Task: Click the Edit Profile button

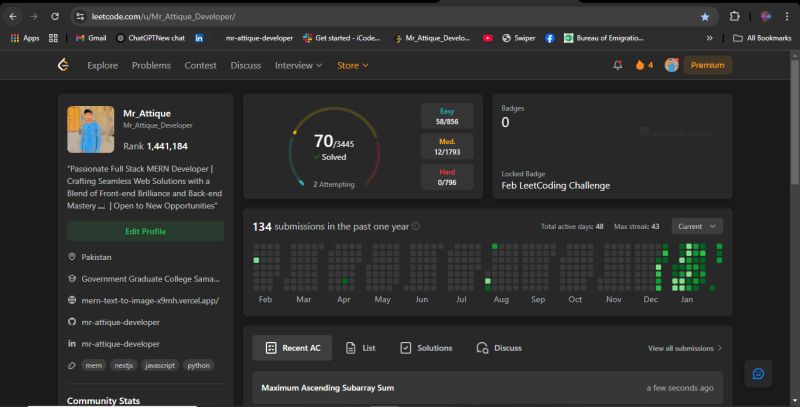Action: click(145, 231)
